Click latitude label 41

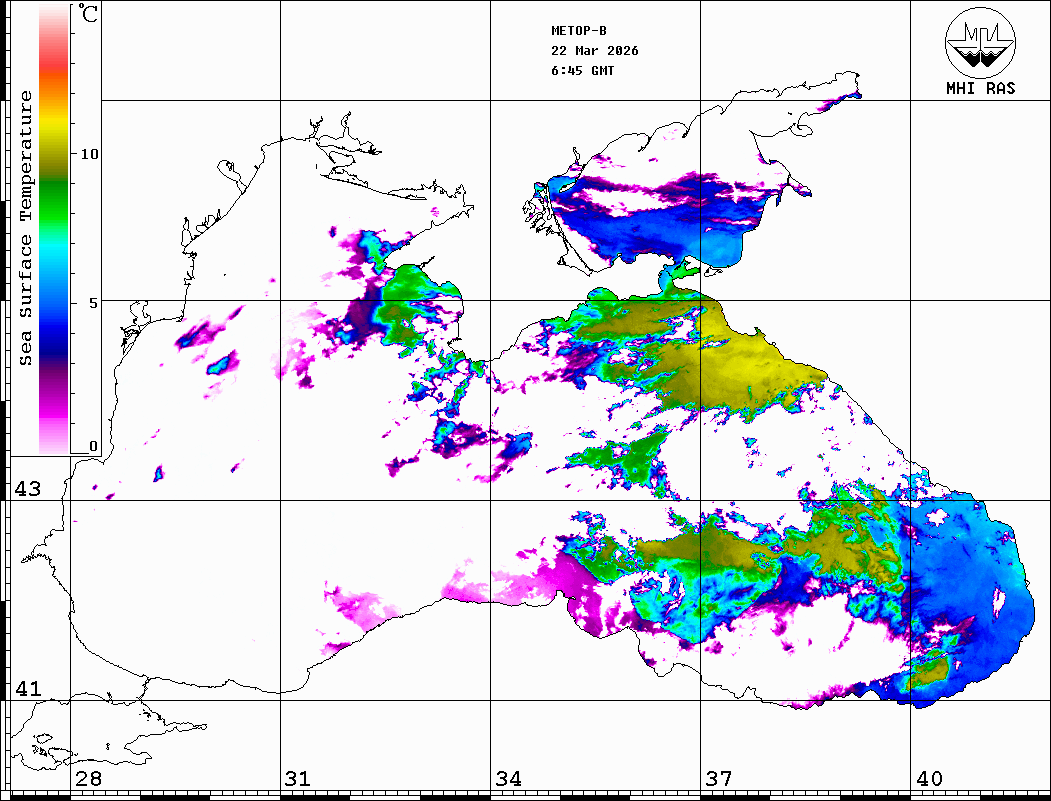click(x=27, y=689)
